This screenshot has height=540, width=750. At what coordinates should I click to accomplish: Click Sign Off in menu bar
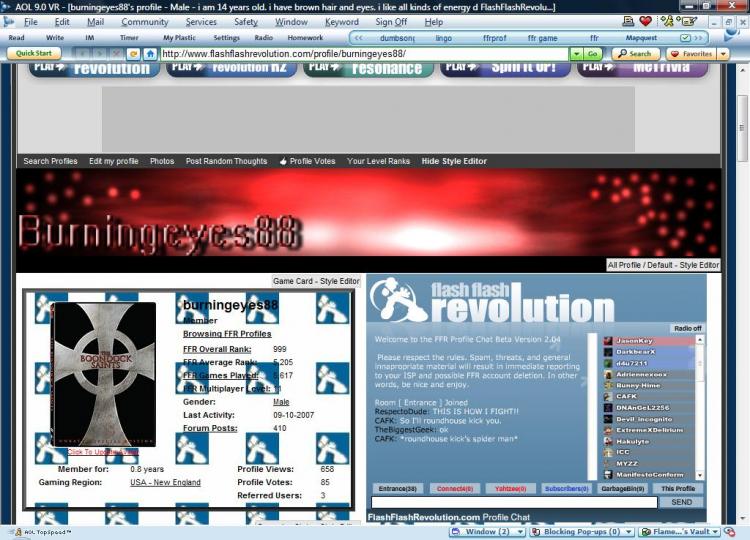point(391,22)
